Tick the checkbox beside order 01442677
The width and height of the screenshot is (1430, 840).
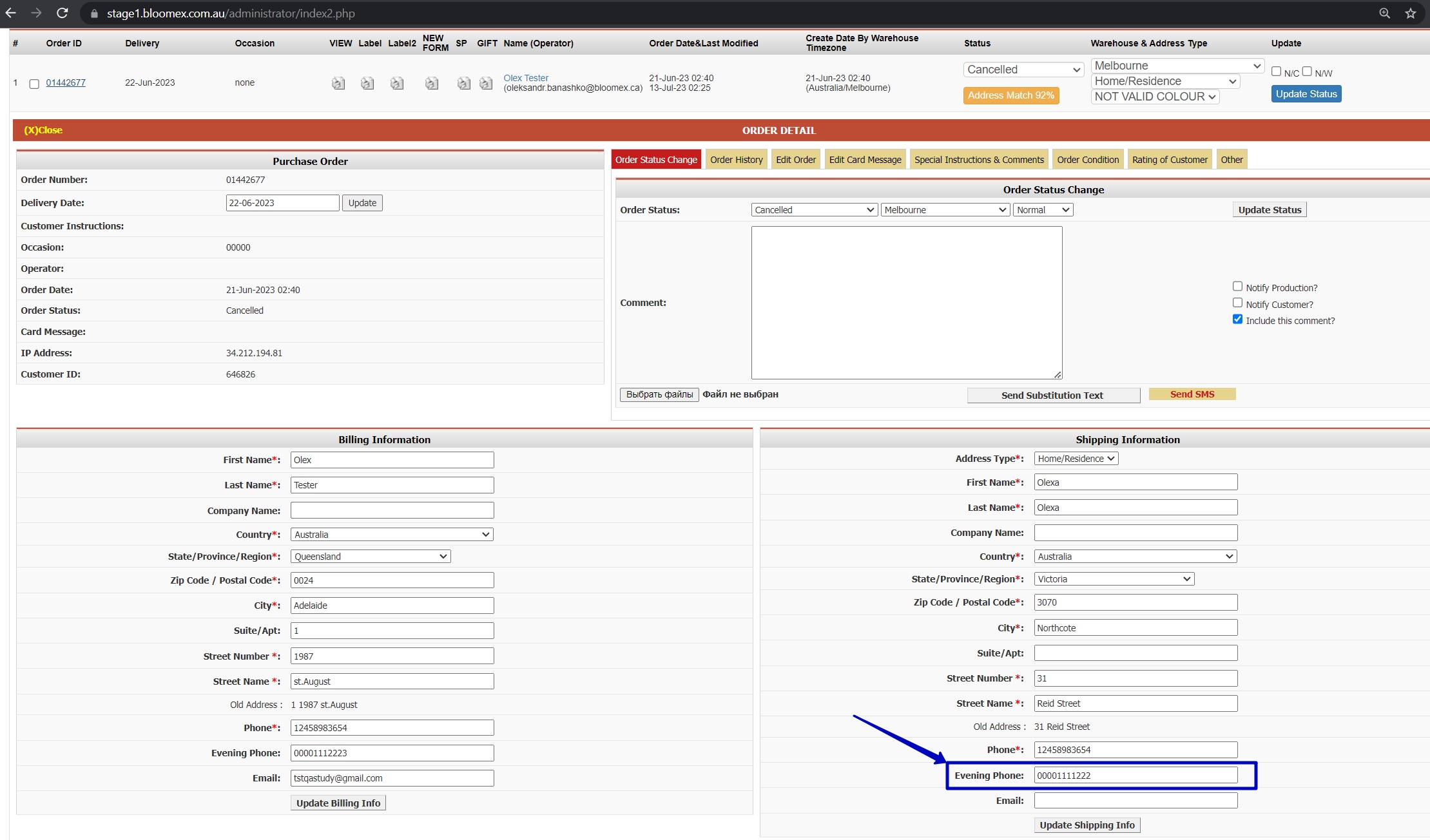point(35,84)
